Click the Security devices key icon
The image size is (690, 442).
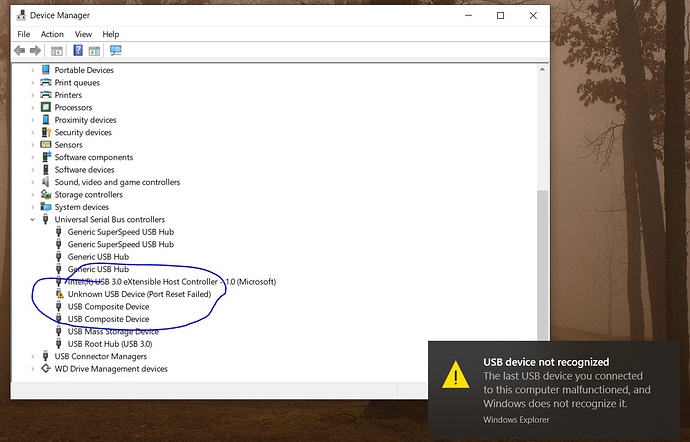pyautogui.click(x=46, y=132)
